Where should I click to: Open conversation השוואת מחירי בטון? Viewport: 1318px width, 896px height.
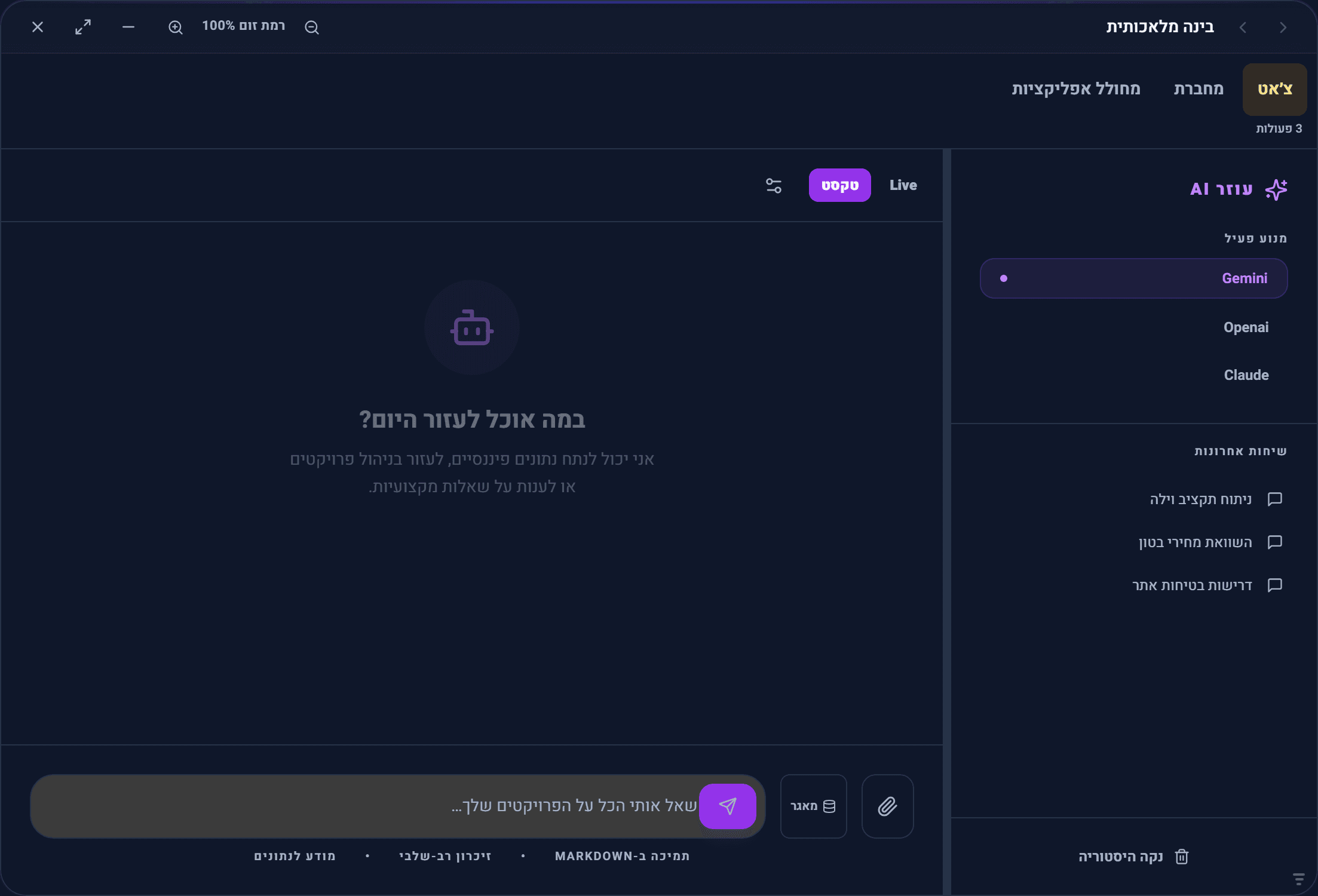[1195, 542]
